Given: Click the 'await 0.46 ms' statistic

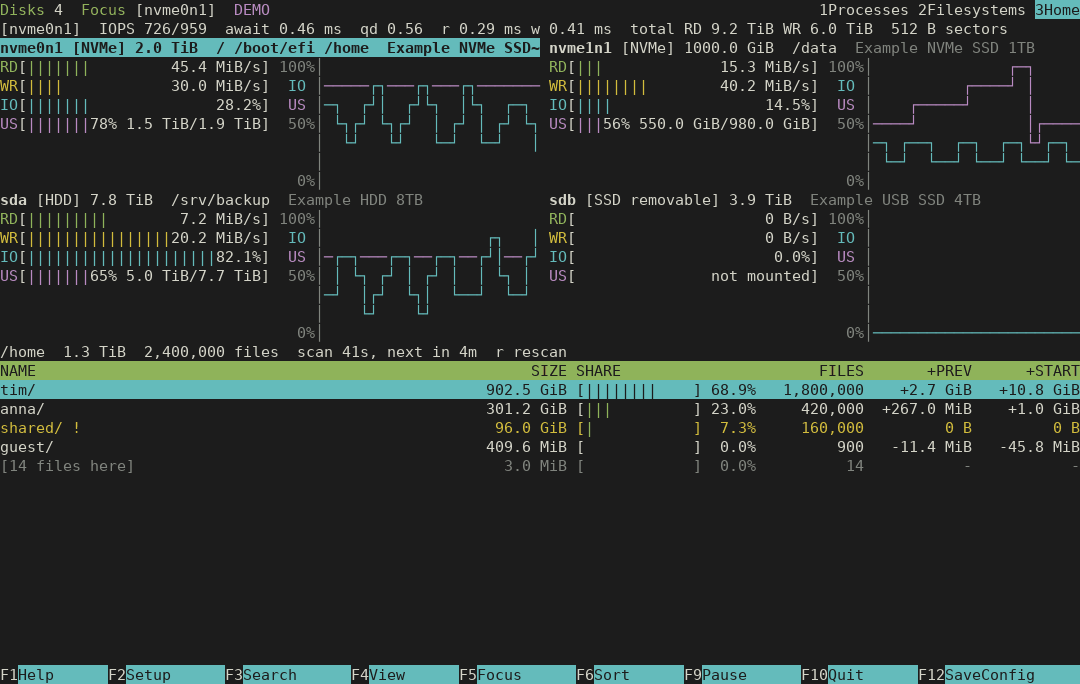Looking at the screenshot, I should (283, 29).
